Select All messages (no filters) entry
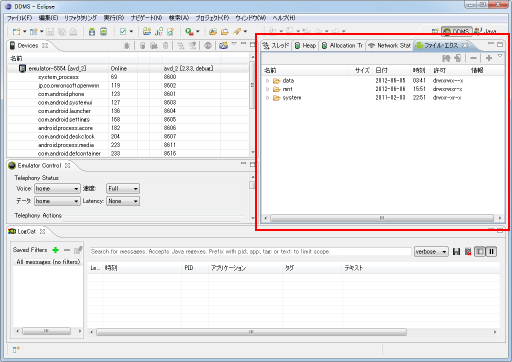This screenshot has height=362, width=512. 48,262
